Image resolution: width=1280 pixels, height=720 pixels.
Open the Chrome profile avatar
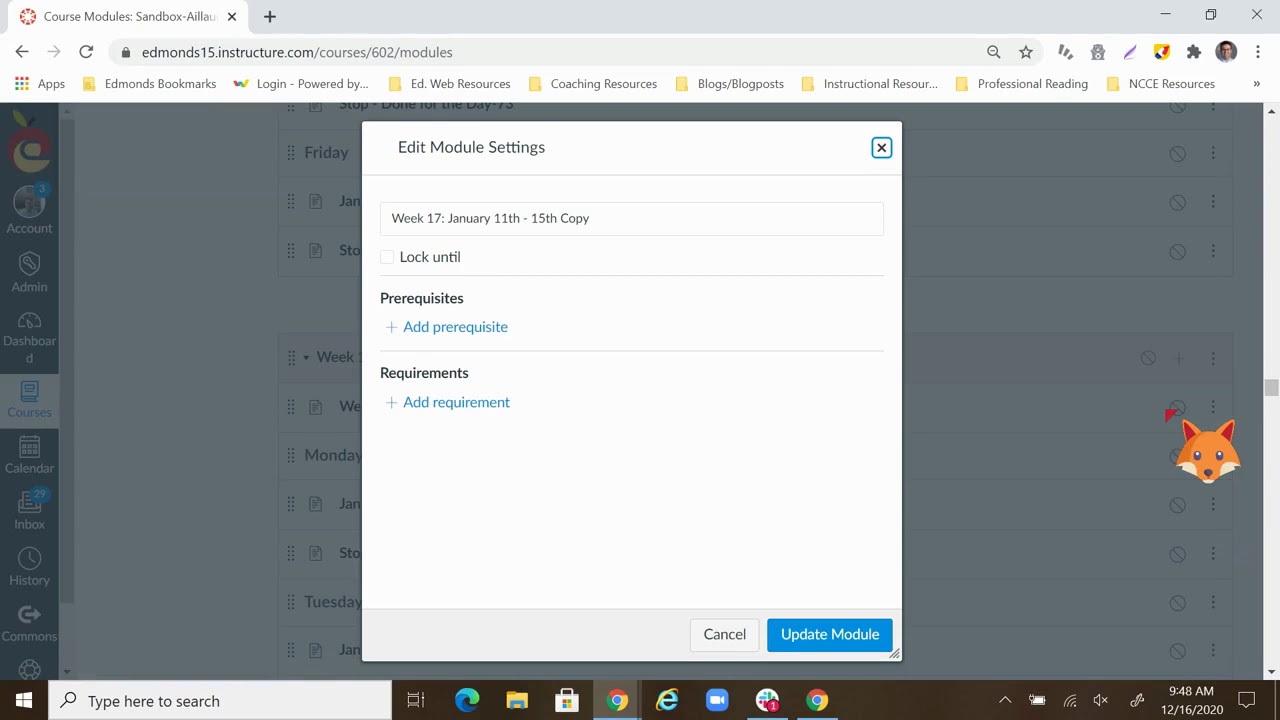point(1226,52)
